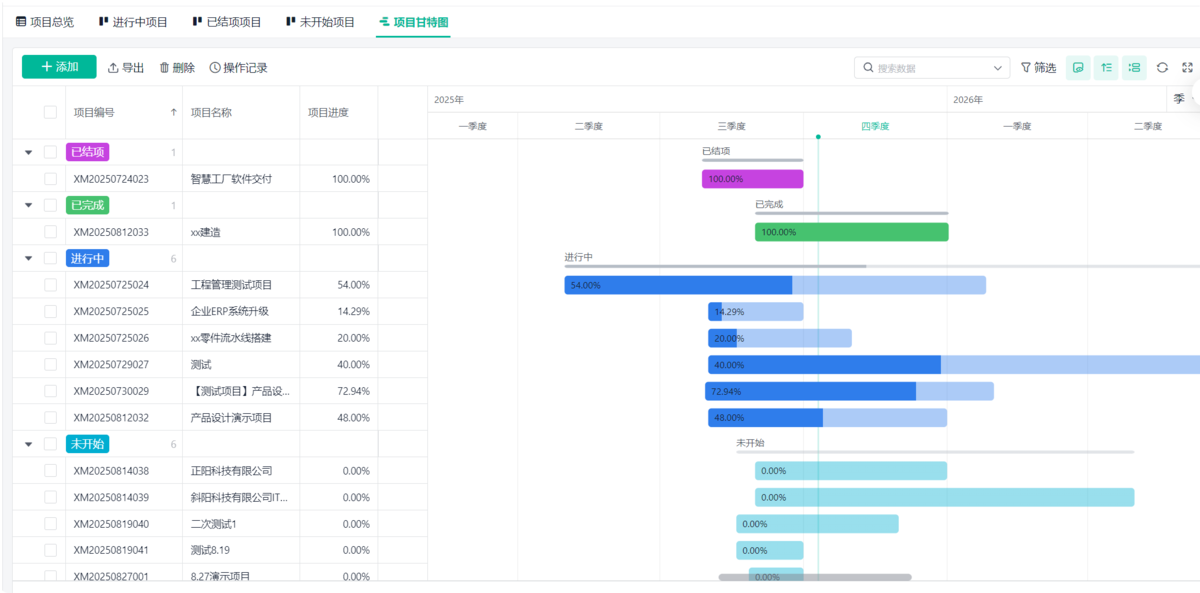Switch to 项目总览 tab
The image size is (1200, 593).
tap(45, 21)
